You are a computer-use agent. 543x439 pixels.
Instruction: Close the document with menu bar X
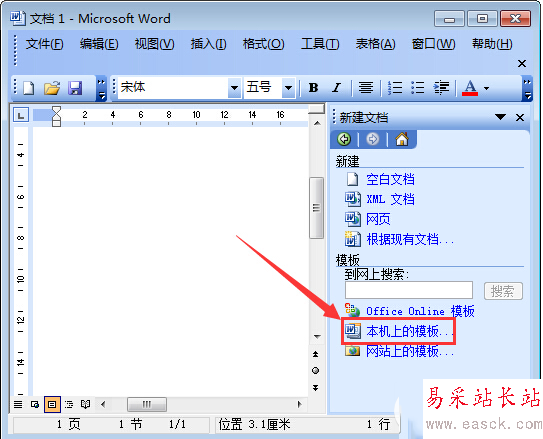(522, 64)
